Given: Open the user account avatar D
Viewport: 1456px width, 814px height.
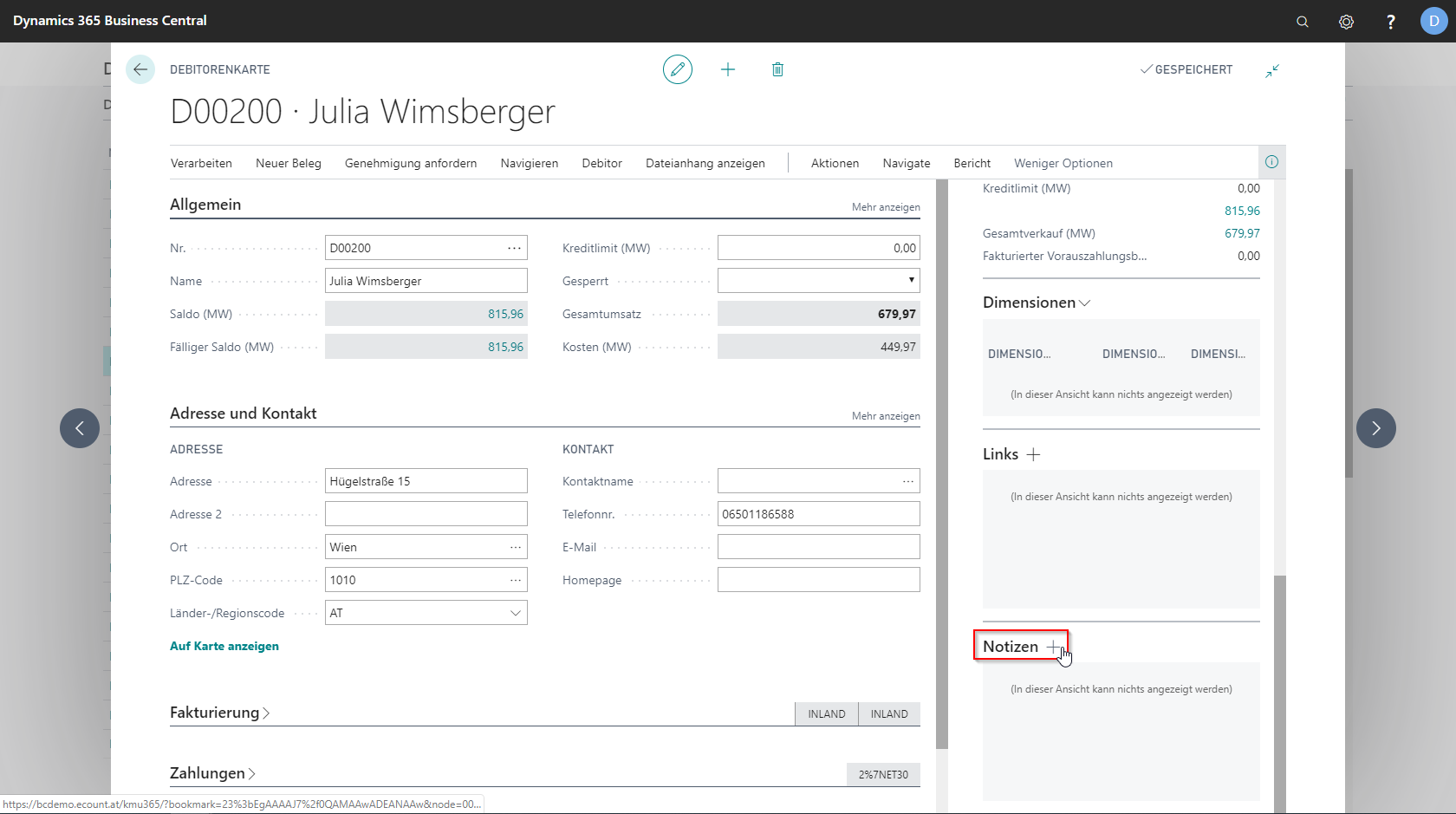Looking at the screenshot, I should [1433, 21].
